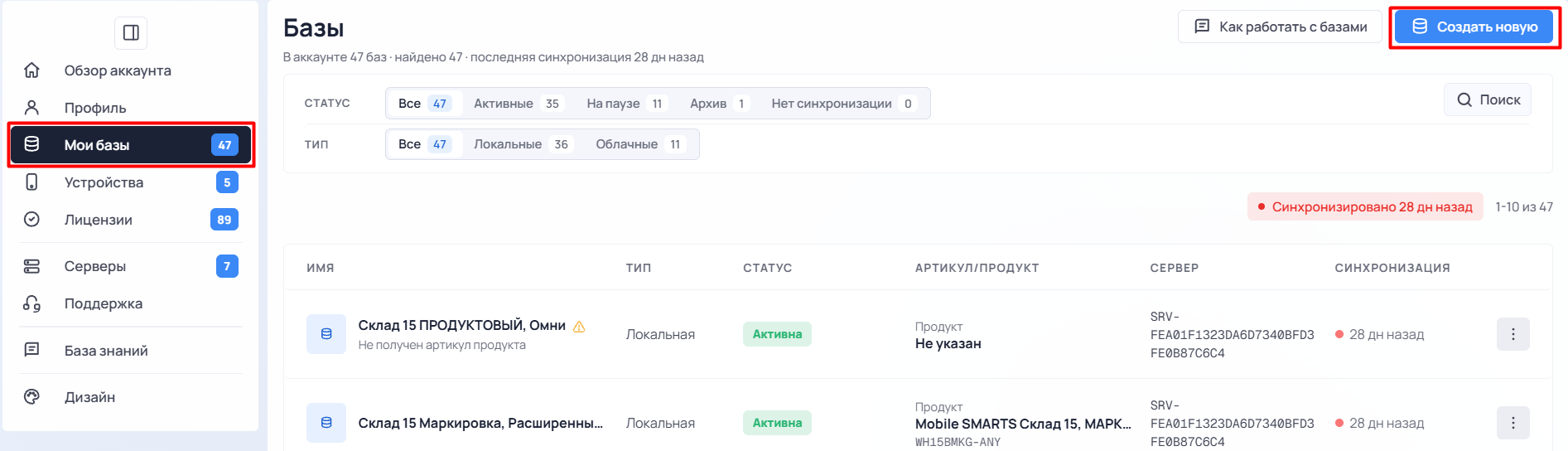Click the person icon beside Профиль
Screen dimensions: 1568x451
[31, 108]
